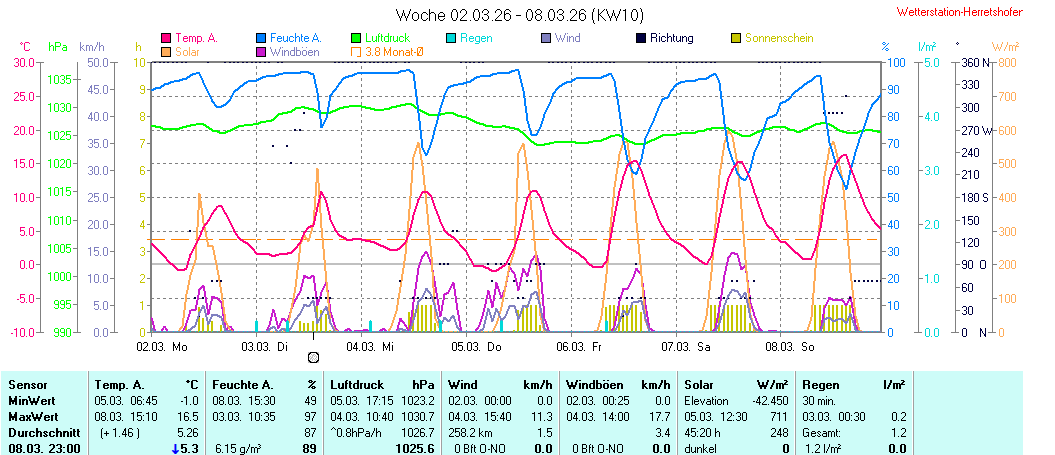Toggle the 3.8 Monat-Ø legend box
The width and height of the screenshot is (1055, 455).
tap(357, 51)
